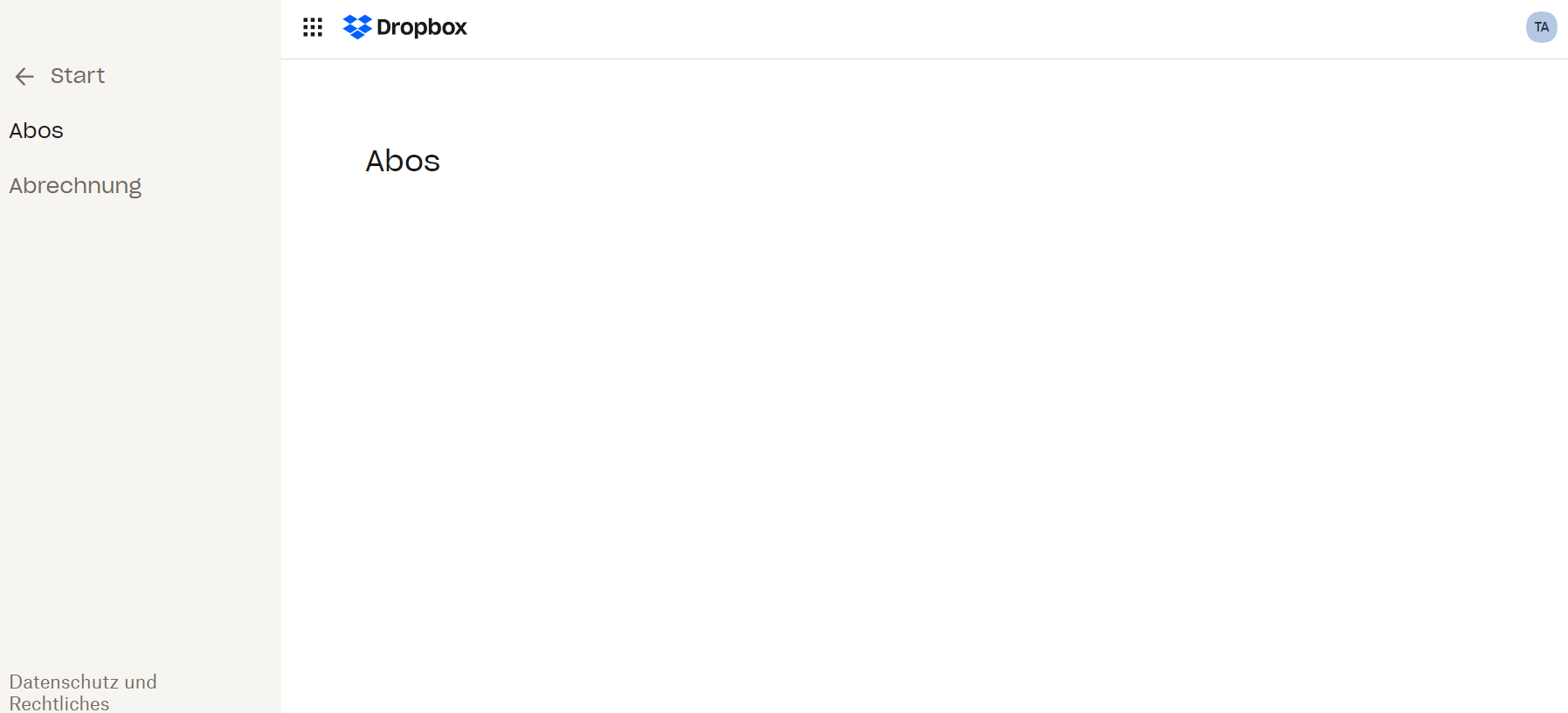Viewport: 1568px width, 713px height.
Task: Expand the user profile circle TA
Action: click(x=1541, y=27)
